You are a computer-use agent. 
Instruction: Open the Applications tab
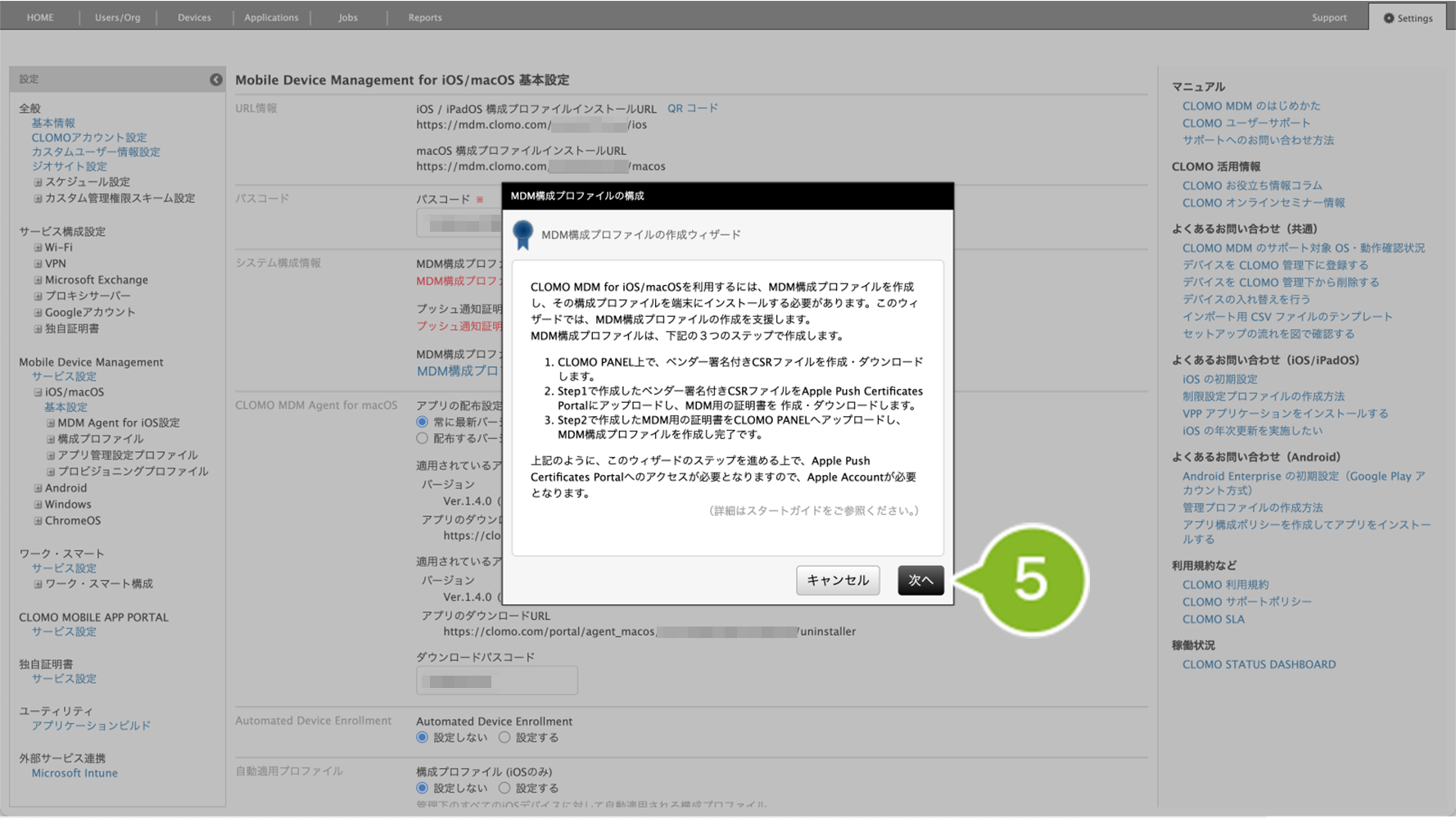click(x=271, y=17)
